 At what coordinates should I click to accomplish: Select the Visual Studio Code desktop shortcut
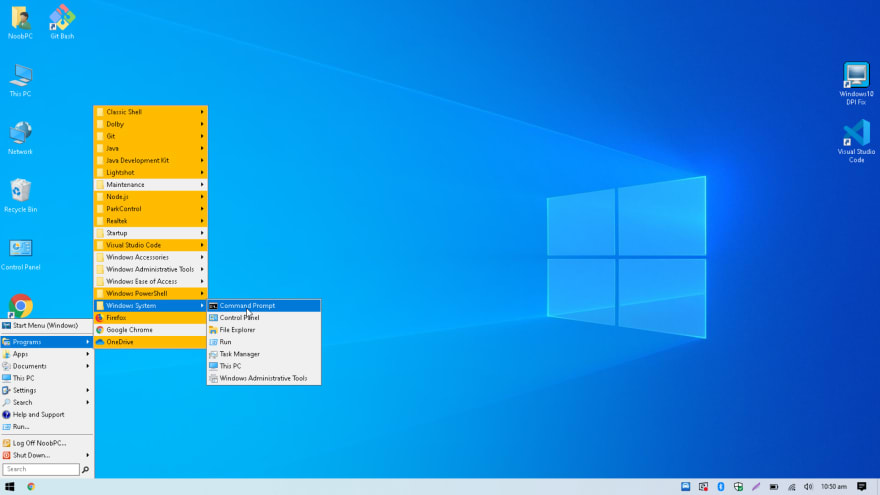[856, 141]
